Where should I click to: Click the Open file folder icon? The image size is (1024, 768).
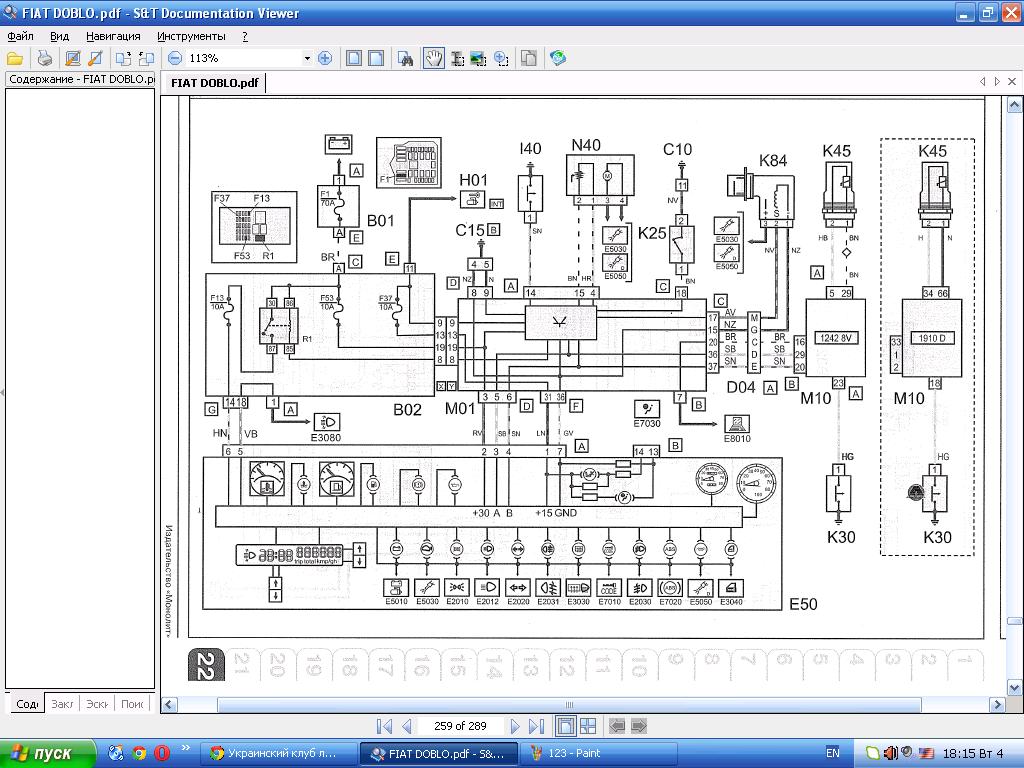tap(15, 59)
